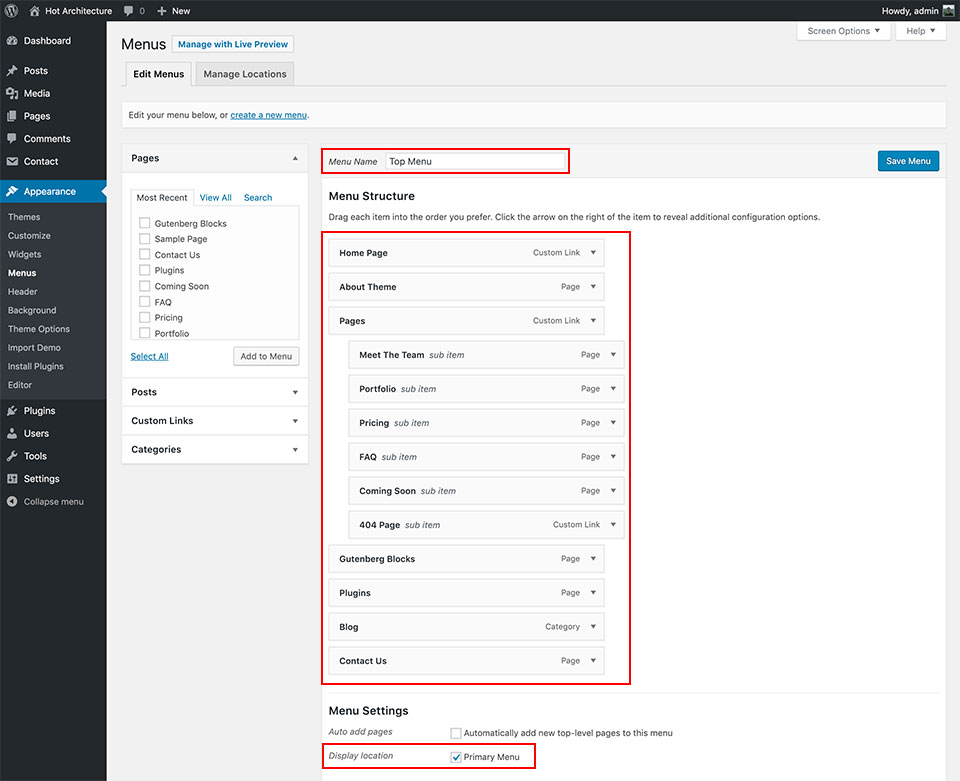
Task: Open the Customize submenu item
Action: pos(29,236)
